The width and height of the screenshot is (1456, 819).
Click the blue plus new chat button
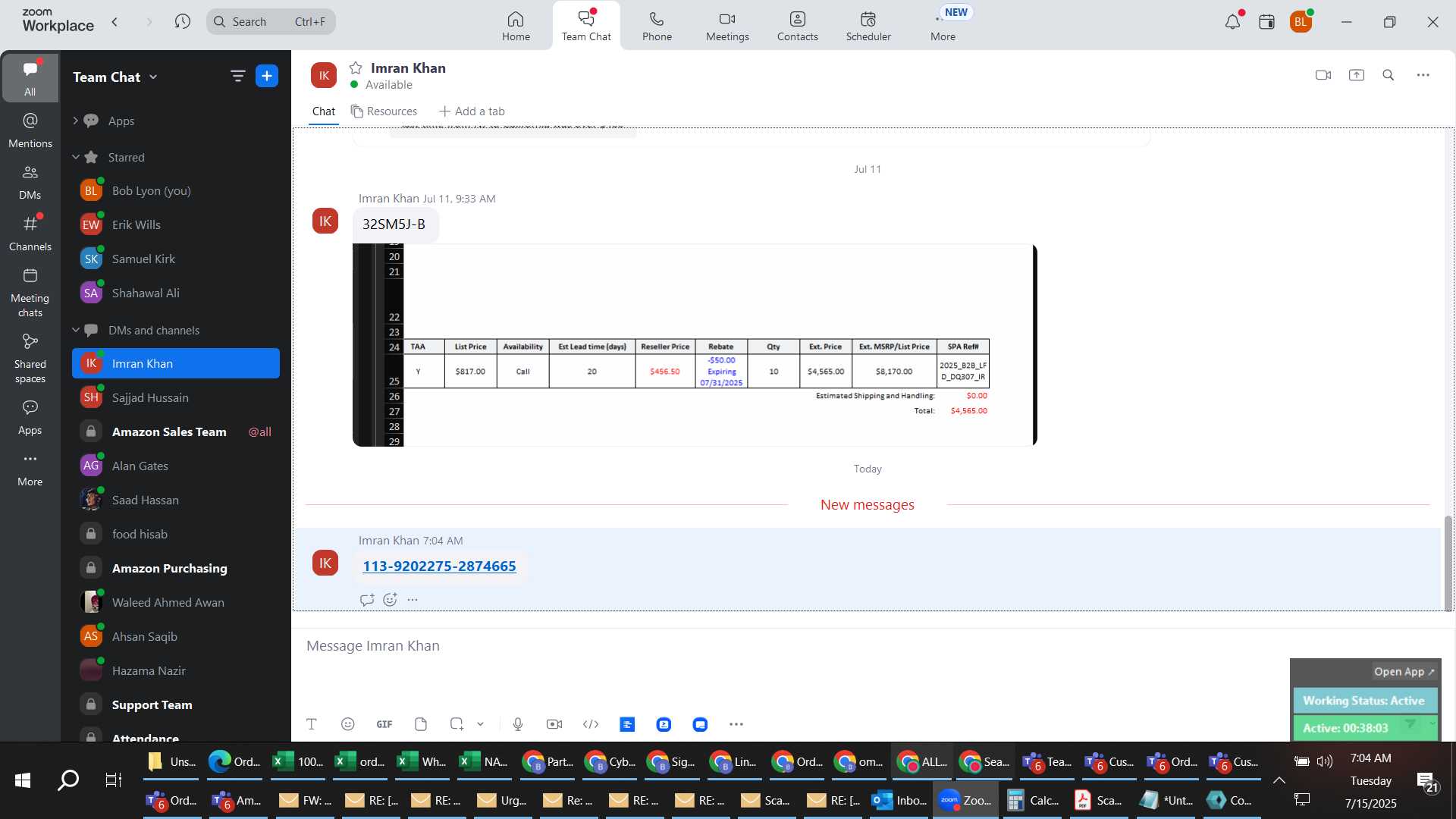pyautogui.click(x=267, y=76)
